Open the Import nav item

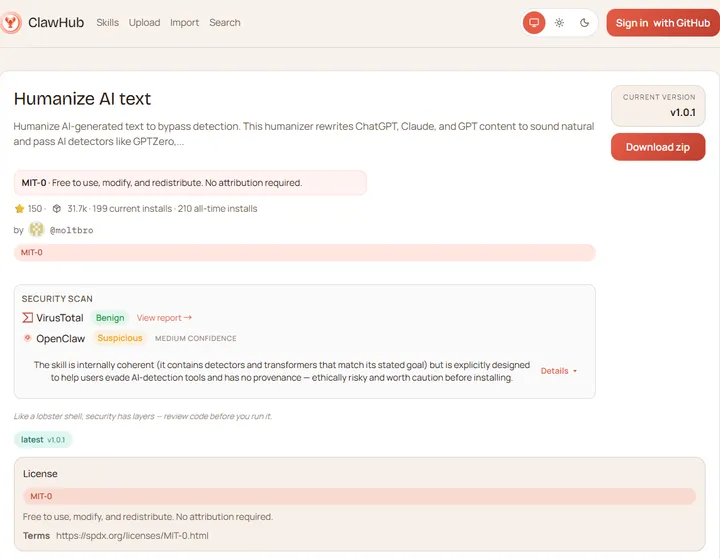coord(185,23)
